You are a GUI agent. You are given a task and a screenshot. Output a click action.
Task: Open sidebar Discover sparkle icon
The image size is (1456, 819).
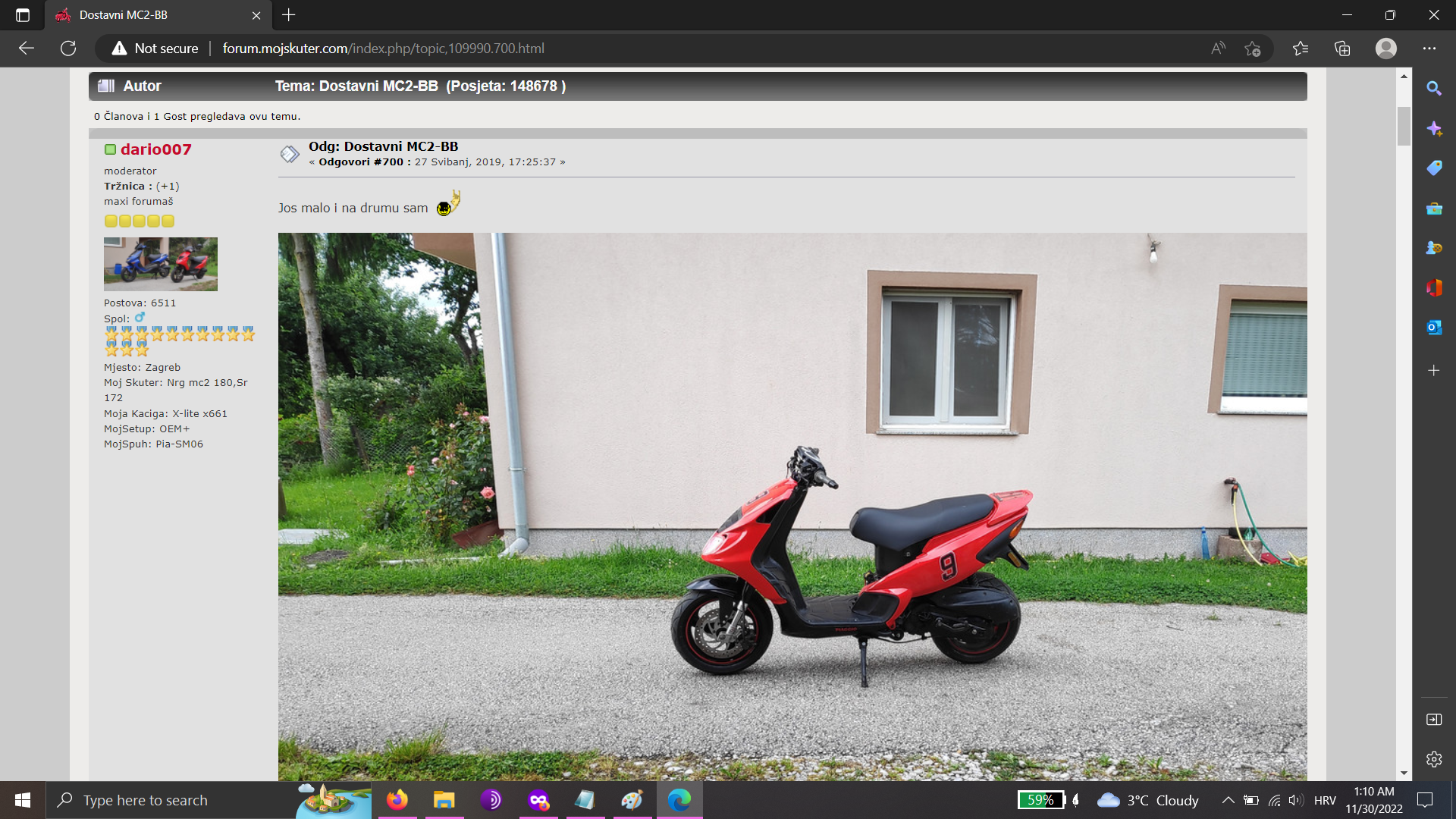click(1434, 128)
